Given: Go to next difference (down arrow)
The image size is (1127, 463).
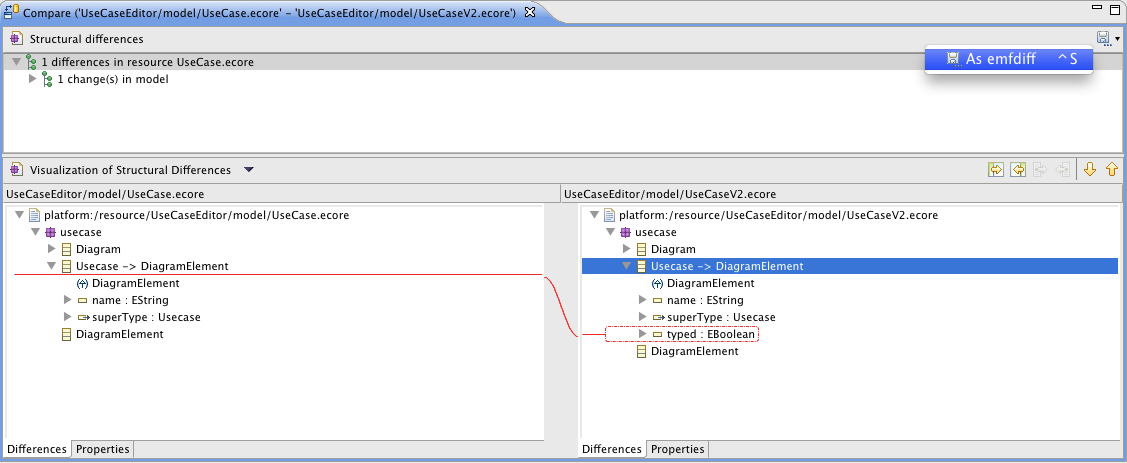Looking at the screenshot, I should point(1091,170).
